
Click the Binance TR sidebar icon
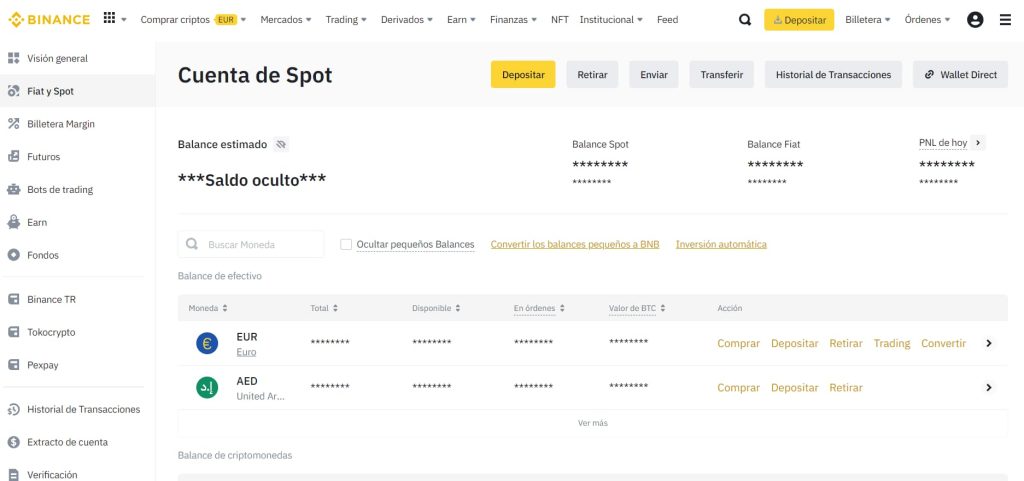14,299
